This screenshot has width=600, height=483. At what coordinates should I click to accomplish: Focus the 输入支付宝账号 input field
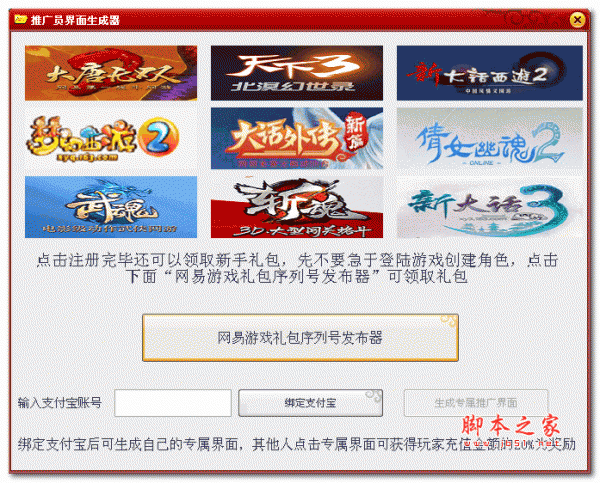click(173, 403)
